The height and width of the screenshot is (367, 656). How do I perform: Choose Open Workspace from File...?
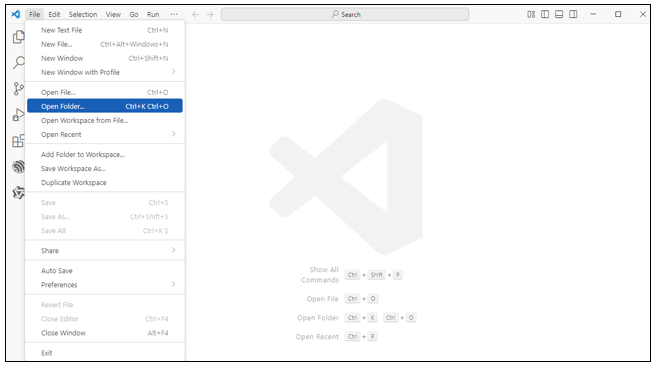tap(105, 120)
